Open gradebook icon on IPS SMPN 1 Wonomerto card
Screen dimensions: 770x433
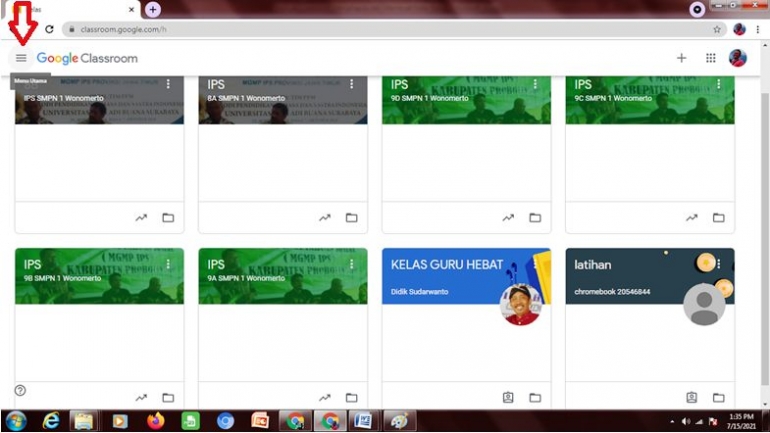(141, 217)
